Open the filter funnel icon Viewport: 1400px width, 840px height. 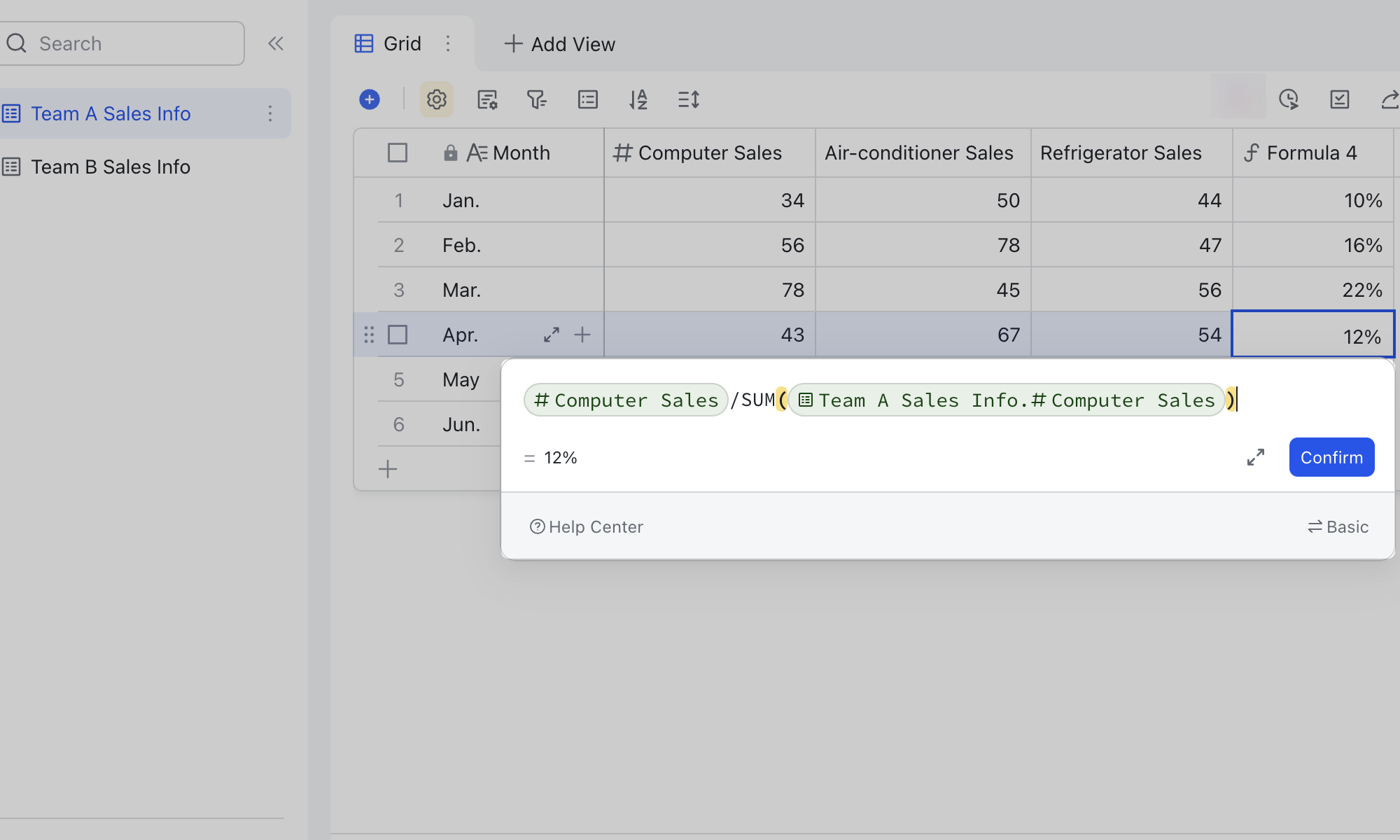click(537, 99)
